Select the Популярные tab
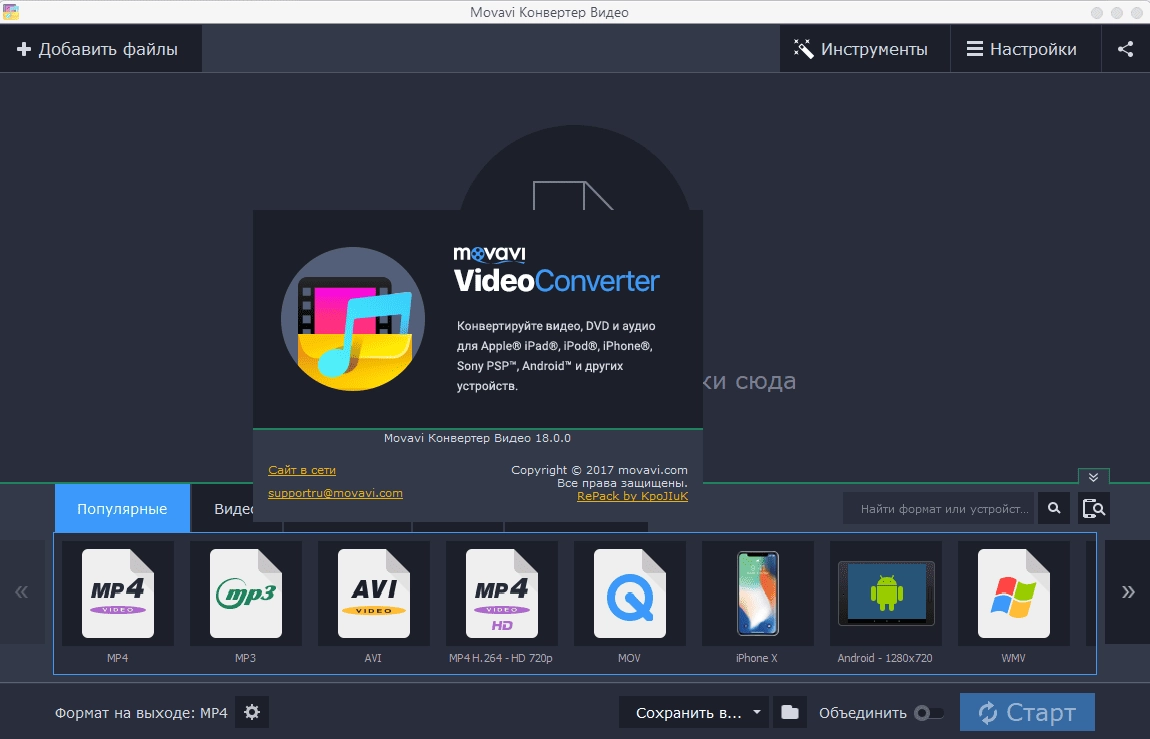Viewport: 1150px width, 739px height. [x=122, y=508]
